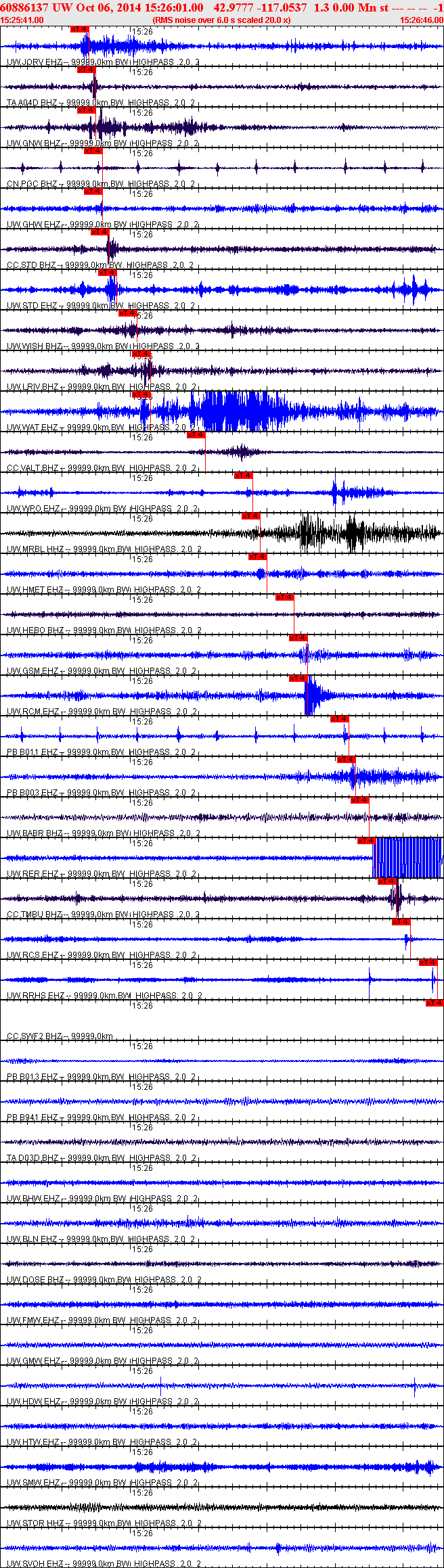Click the start time "15:25:41.00"
Viewport: 444px width, 1568px height.
[x=22, y=20]
